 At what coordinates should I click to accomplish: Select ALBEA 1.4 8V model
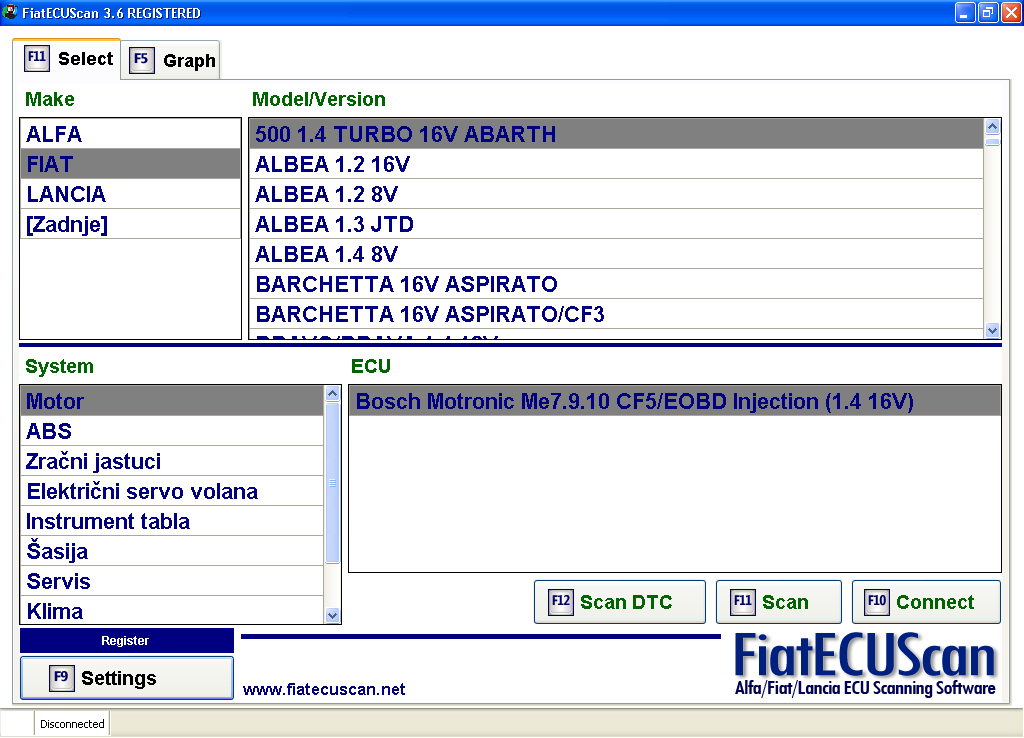[x=616, y=254]
